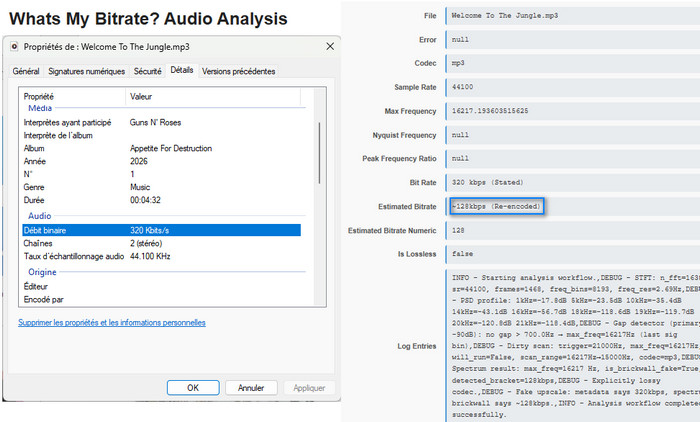Close the Propriétés dialog with the X
This screenshot has width=700, height=422.
point(330,46)
